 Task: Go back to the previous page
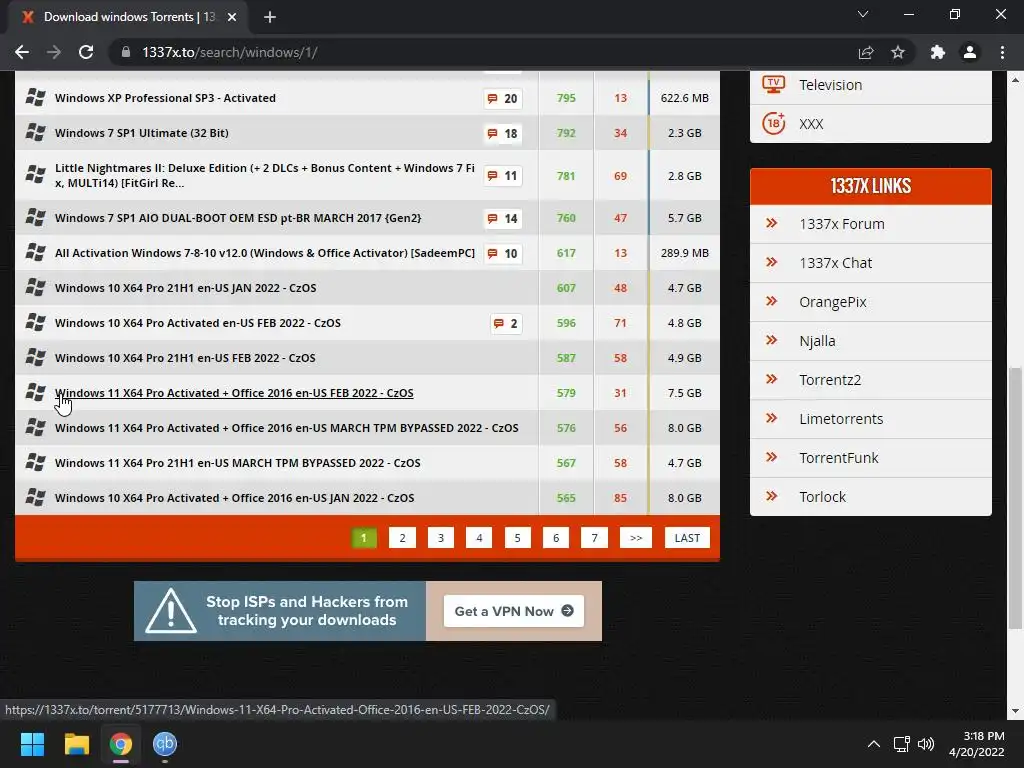[22, 52]
